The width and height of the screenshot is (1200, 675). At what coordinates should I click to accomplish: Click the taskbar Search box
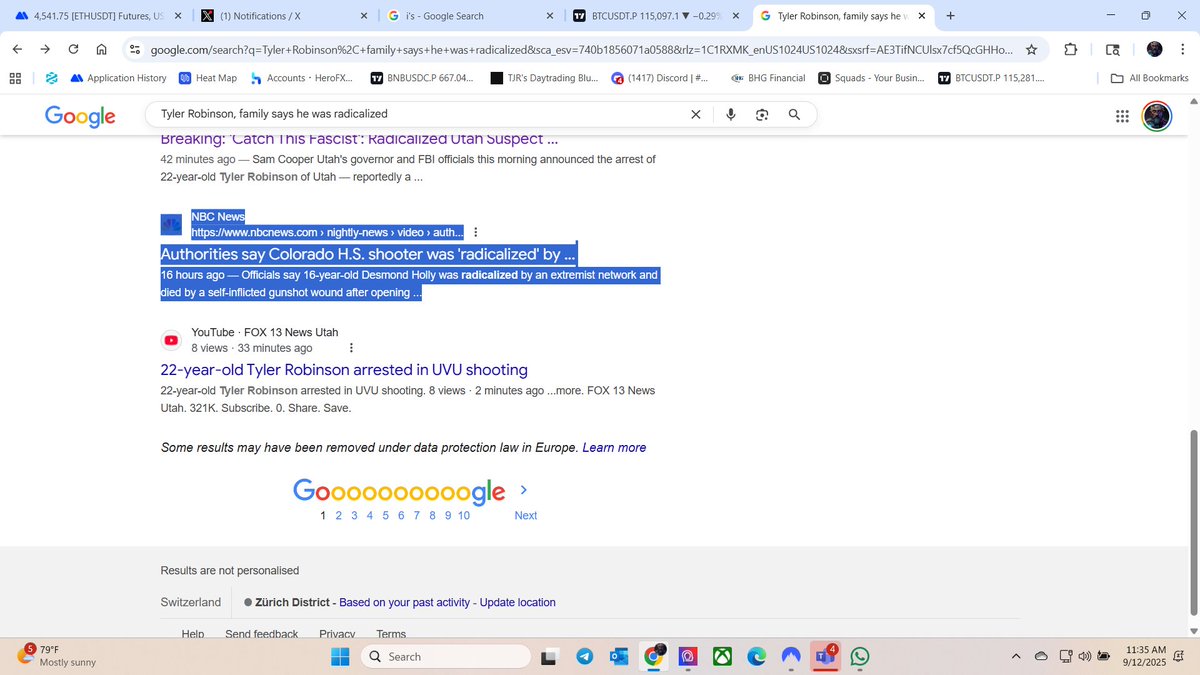[445, 657]
